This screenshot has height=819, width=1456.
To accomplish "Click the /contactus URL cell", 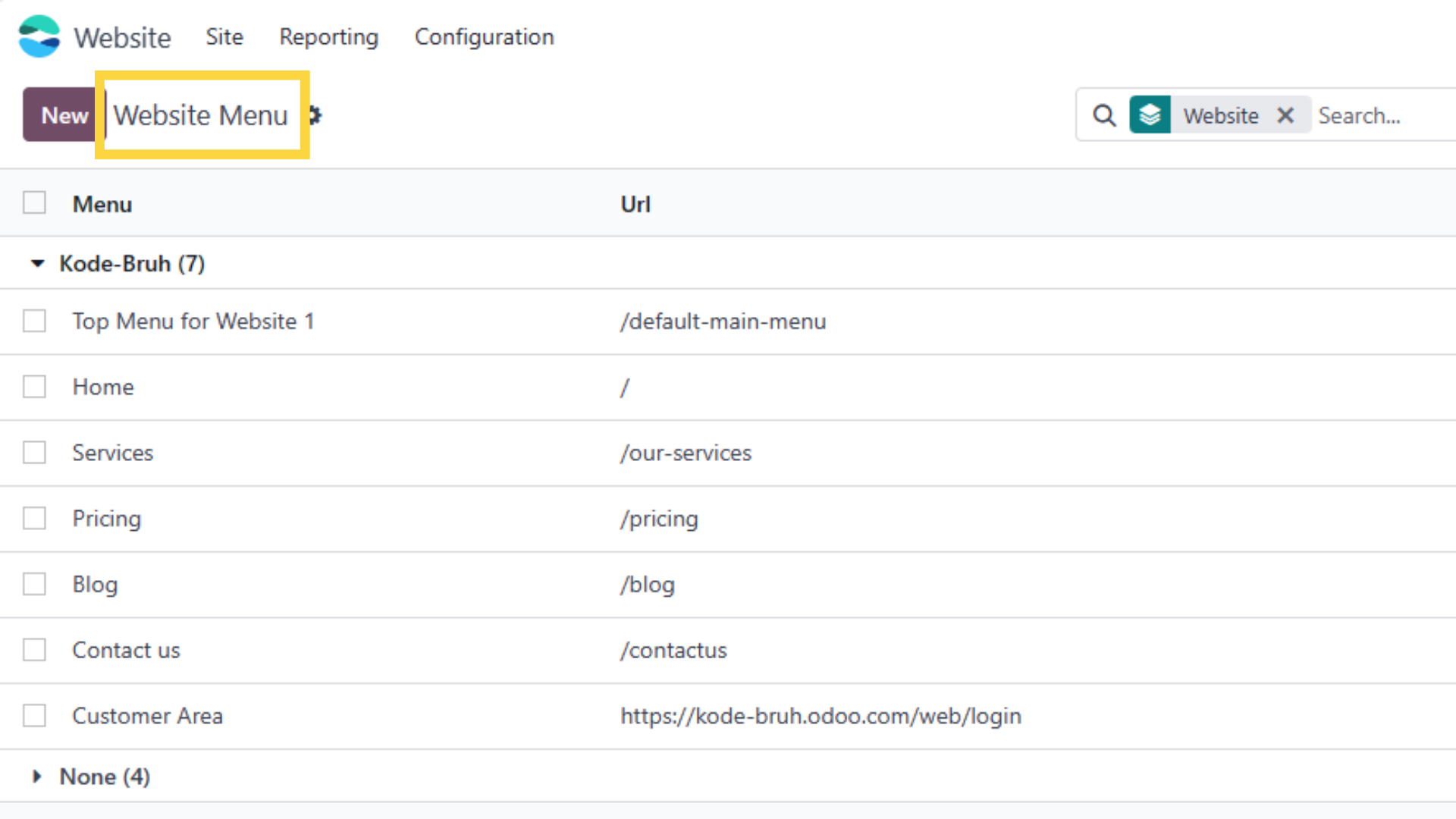I will click(674, 650).
